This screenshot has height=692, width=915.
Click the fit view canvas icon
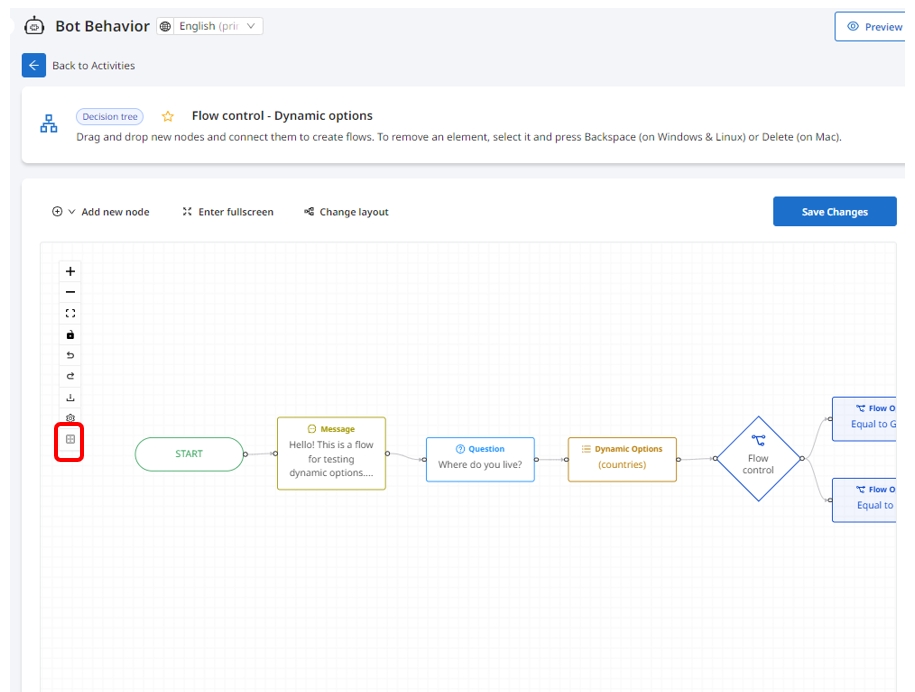(x=70, y=313)
